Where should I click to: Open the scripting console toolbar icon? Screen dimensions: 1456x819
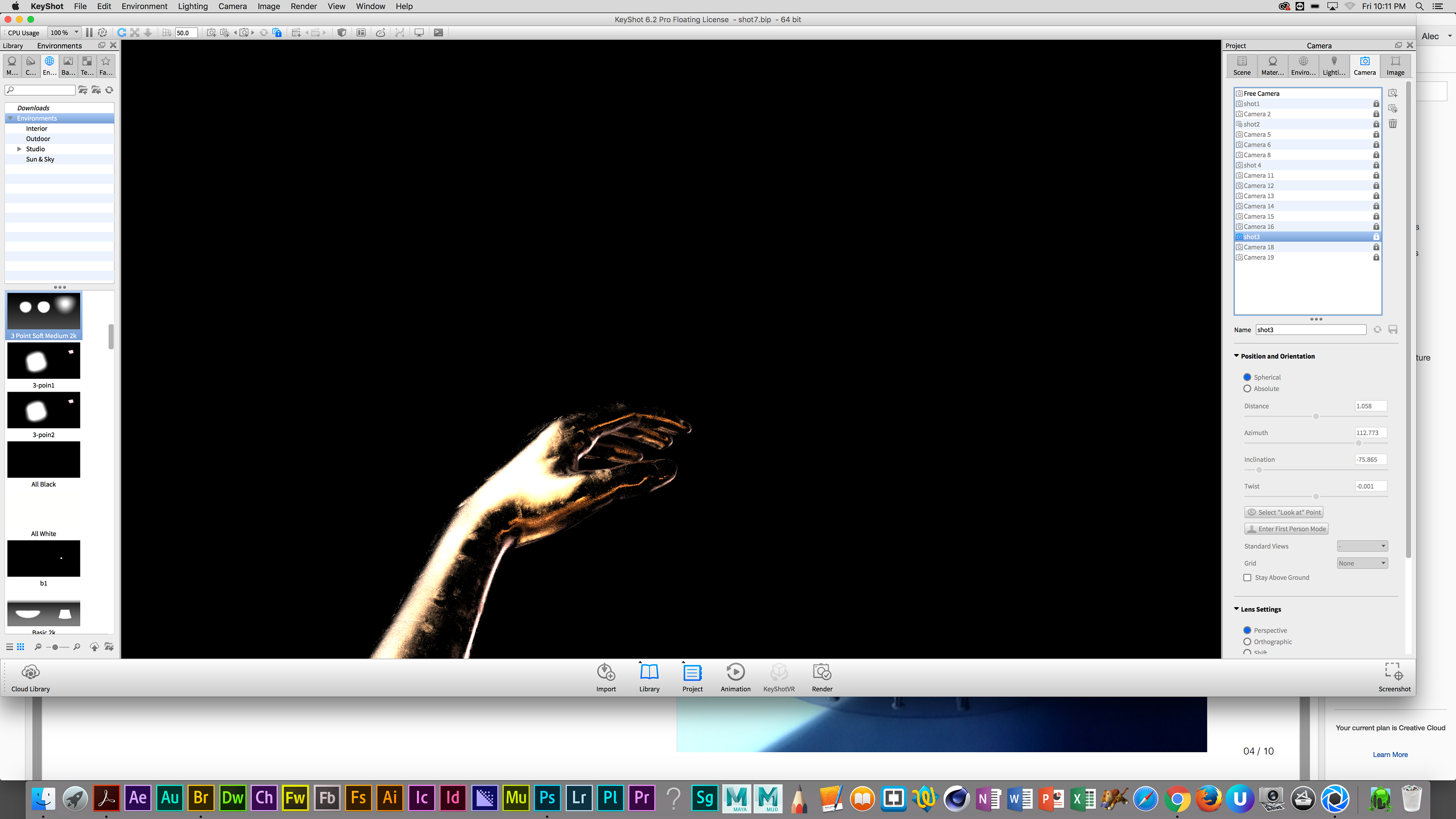tap(438, 33)
